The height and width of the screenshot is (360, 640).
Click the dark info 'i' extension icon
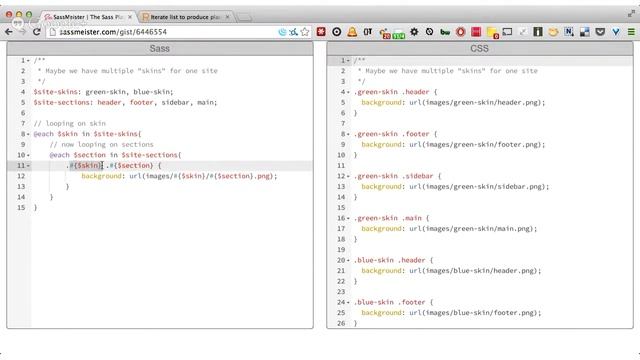coord(538,32)
